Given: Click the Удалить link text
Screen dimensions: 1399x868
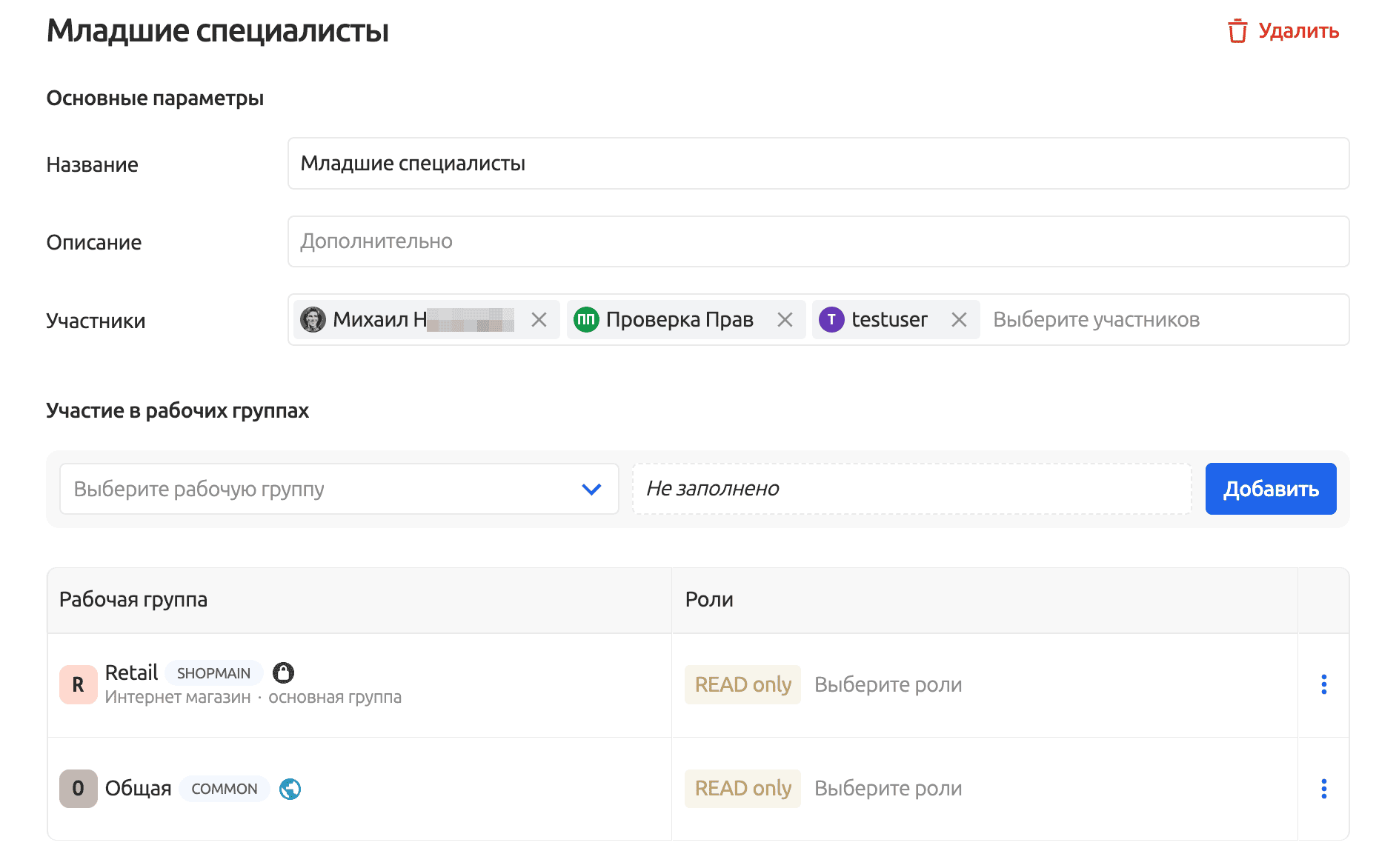Looking at the screenshot, I should pos(1298,31).
